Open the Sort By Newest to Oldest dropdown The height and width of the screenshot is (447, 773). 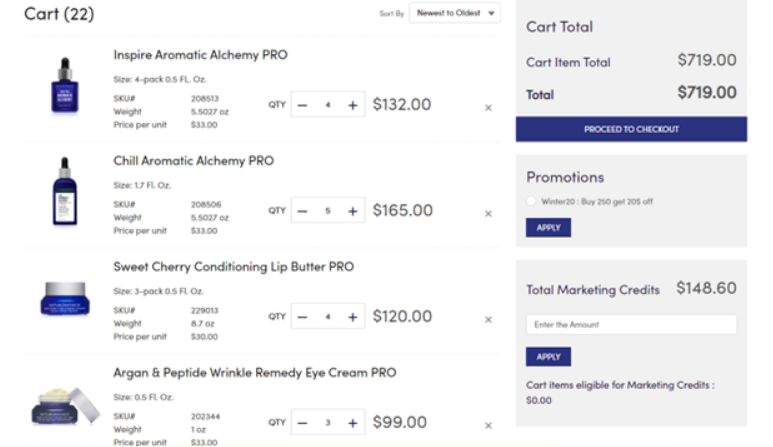point(455,13)
